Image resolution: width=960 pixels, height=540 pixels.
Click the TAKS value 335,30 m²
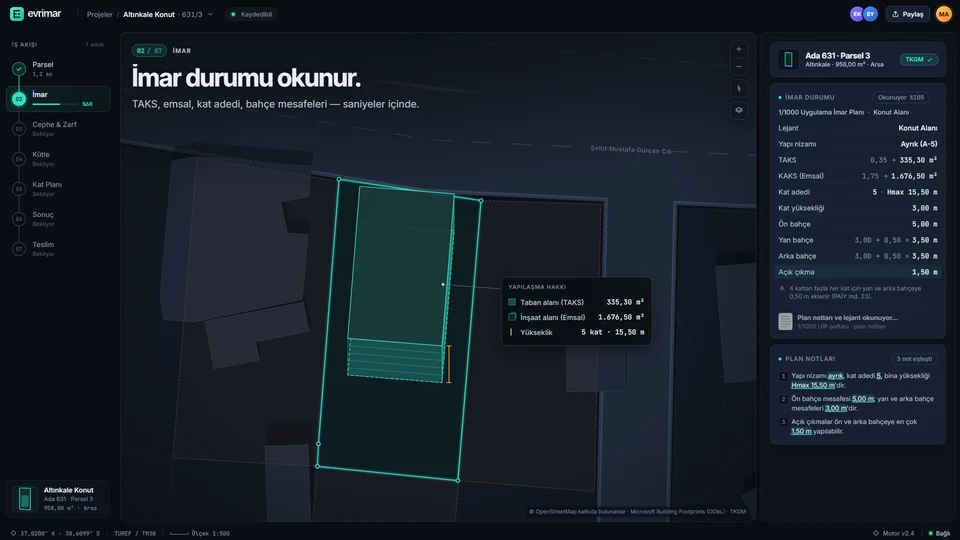(918, 160)
